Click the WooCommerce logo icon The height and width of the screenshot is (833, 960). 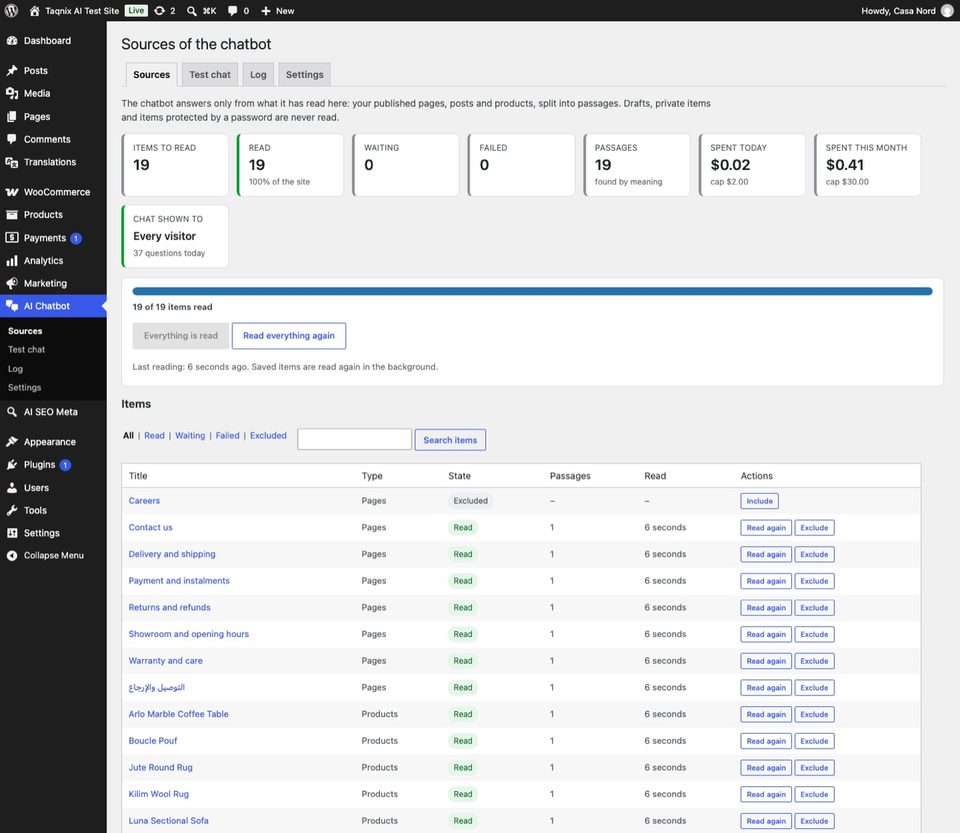pyautogui.click(x=12, y=192)
